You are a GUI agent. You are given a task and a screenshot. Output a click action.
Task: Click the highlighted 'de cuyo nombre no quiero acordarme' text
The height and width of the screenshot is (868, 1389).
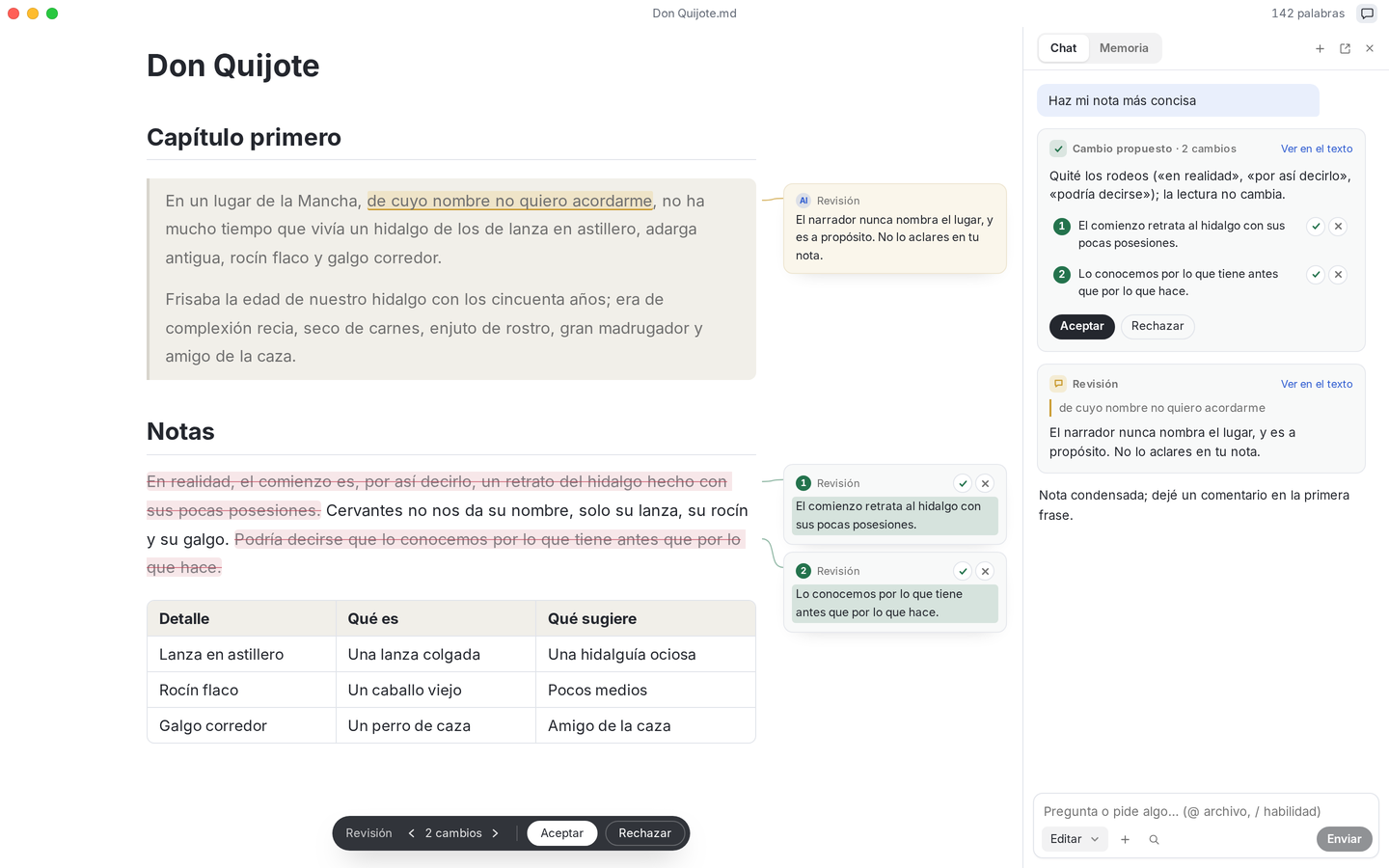509,201
